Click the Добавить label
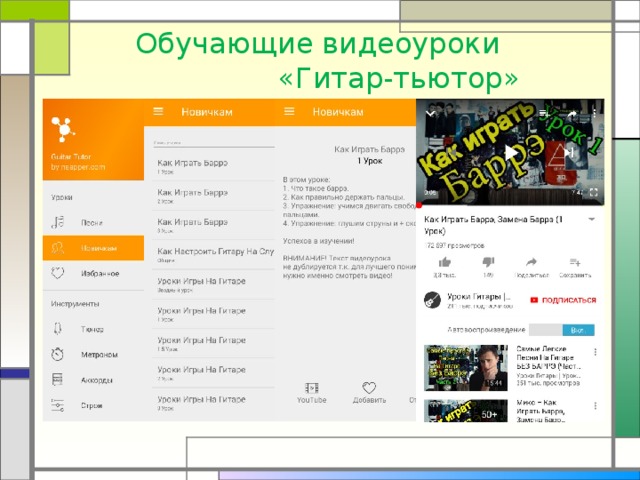640x480 pixels. click(x=369, y=400)
